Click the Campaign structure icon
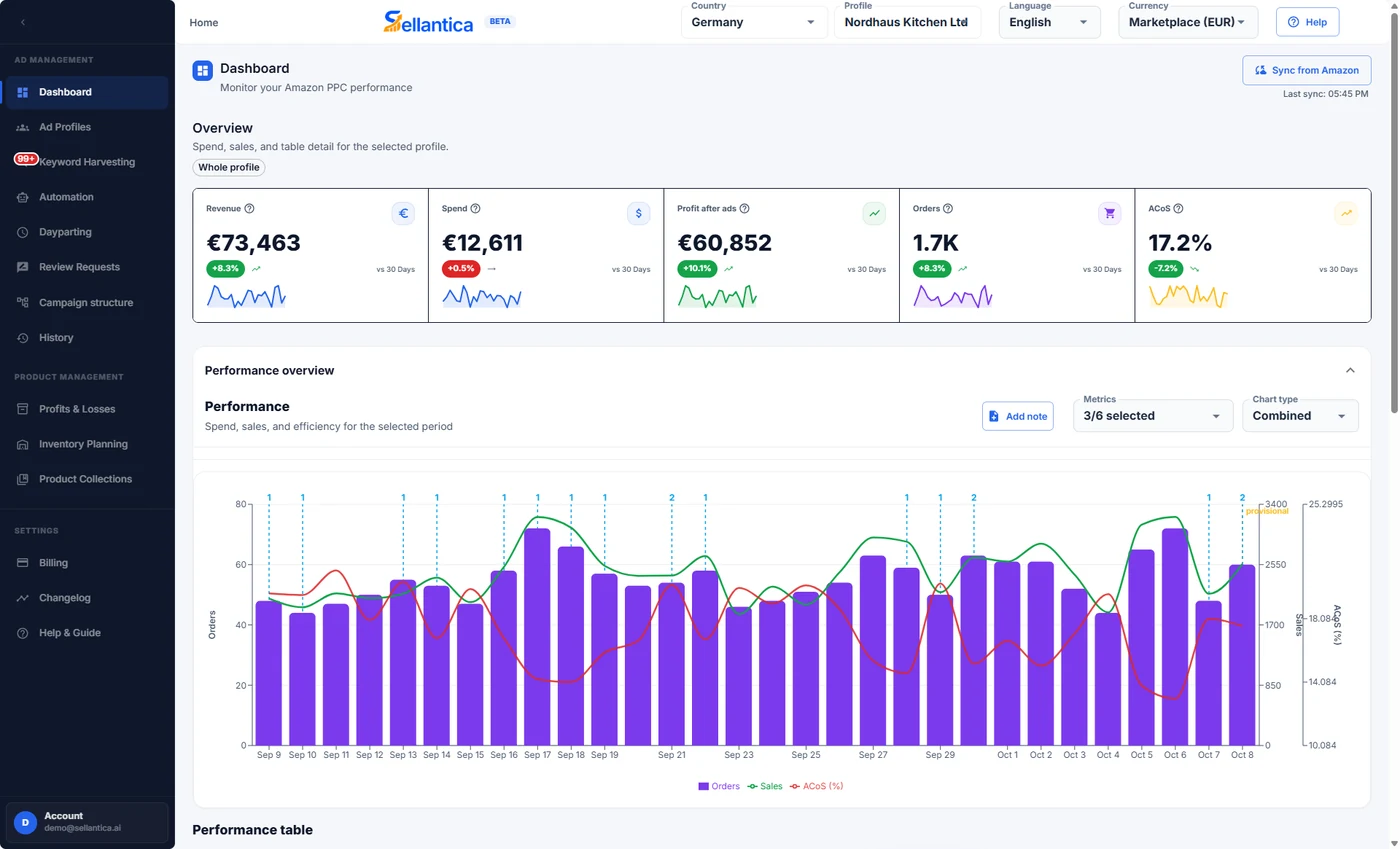The height and width of the screenshot is (849, 1400). click(x=23, y=303)
